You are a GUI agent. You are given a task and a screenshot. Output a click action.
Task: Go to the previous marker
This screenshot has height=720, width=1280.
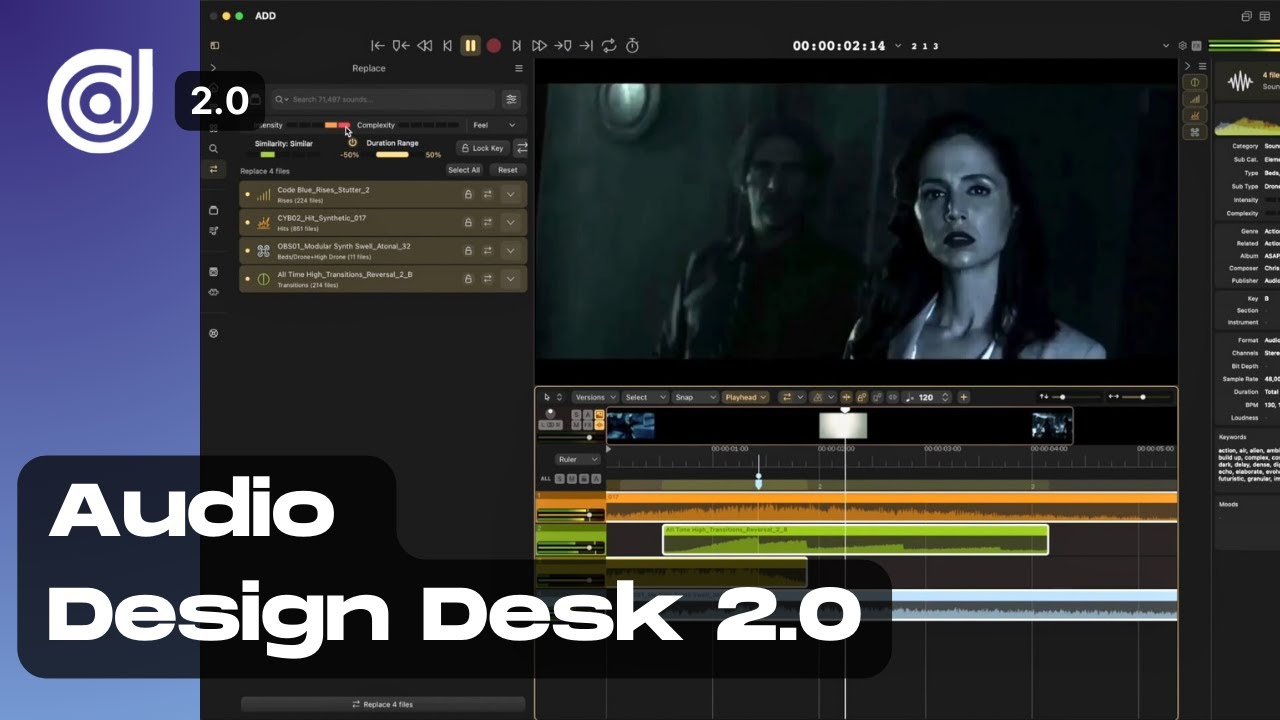click(400, 46)
